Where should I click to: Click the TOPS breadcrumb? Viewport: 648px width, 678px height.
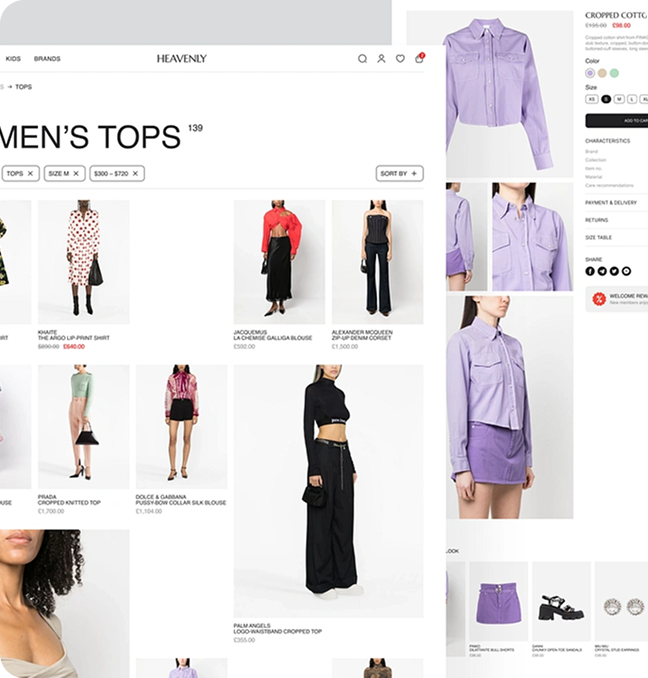(23, 87)
